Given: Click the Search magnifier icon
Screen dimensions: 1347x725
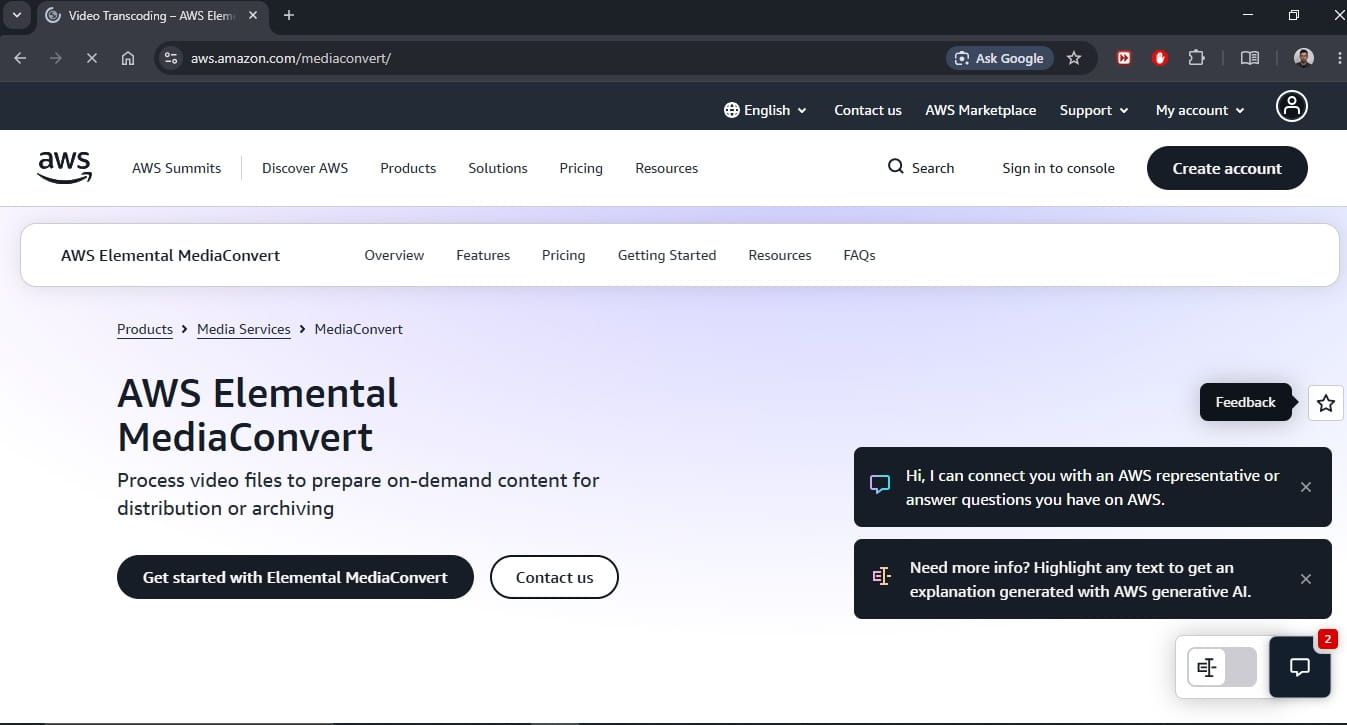Looking at the screenshot, I should (x=896, y=167).
